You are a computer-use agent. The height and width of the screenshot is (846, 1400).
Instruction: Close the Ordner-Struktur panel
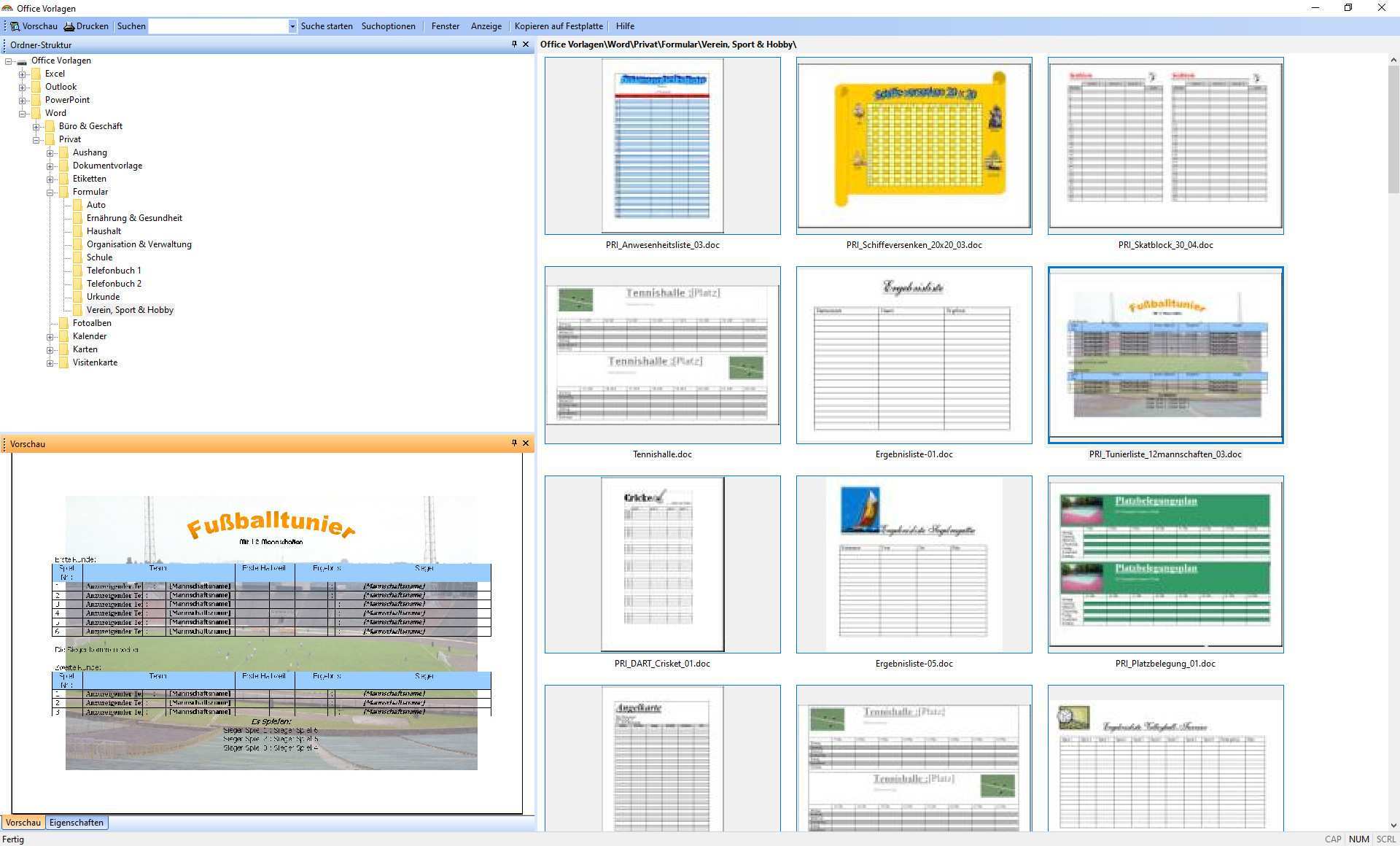pyautogui.click(x=526, y=44)
